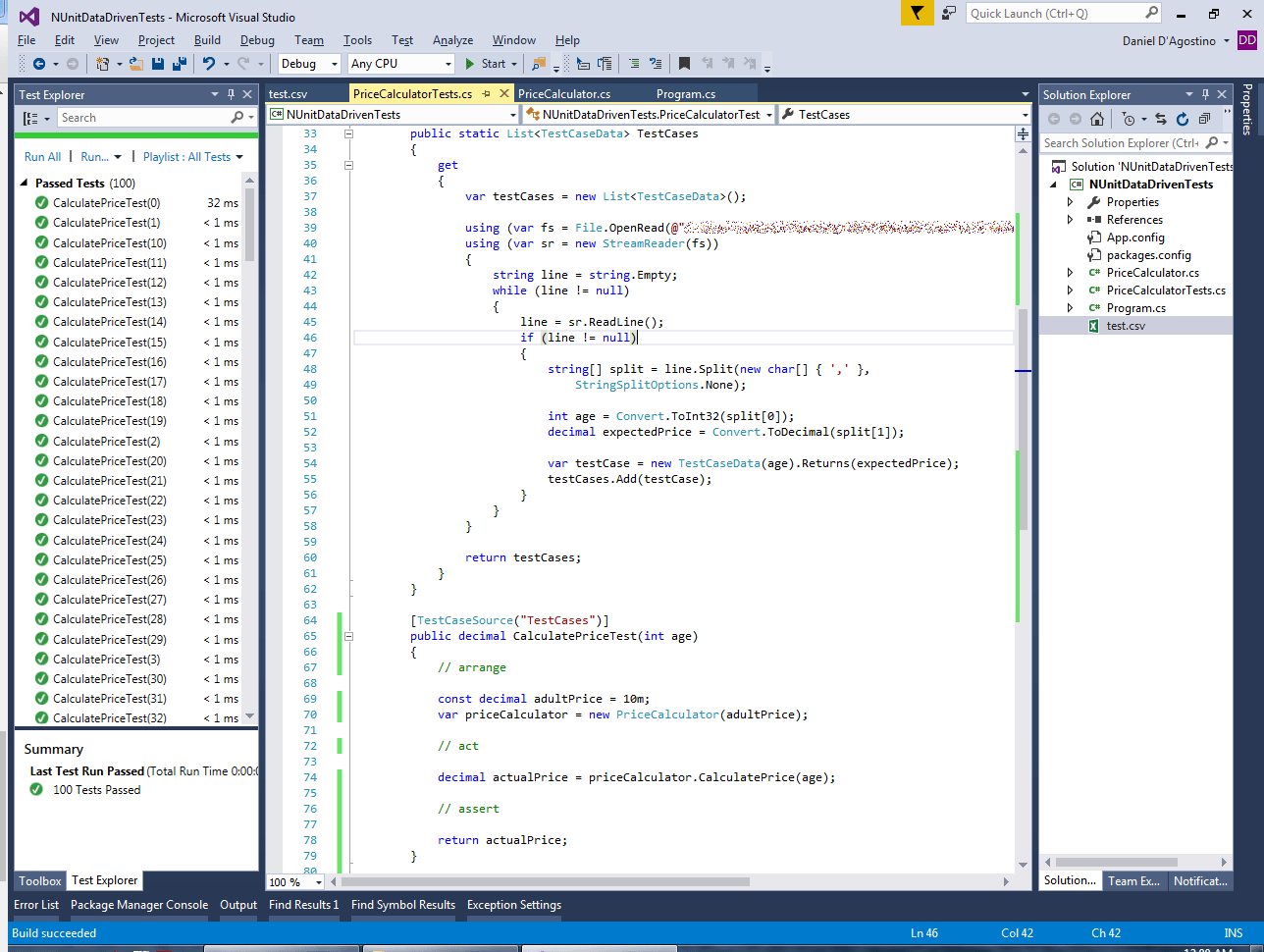Screen dimensions: 1264x952
Task: Open the Team Explorer tab
Action: (x=1134, y=880)
